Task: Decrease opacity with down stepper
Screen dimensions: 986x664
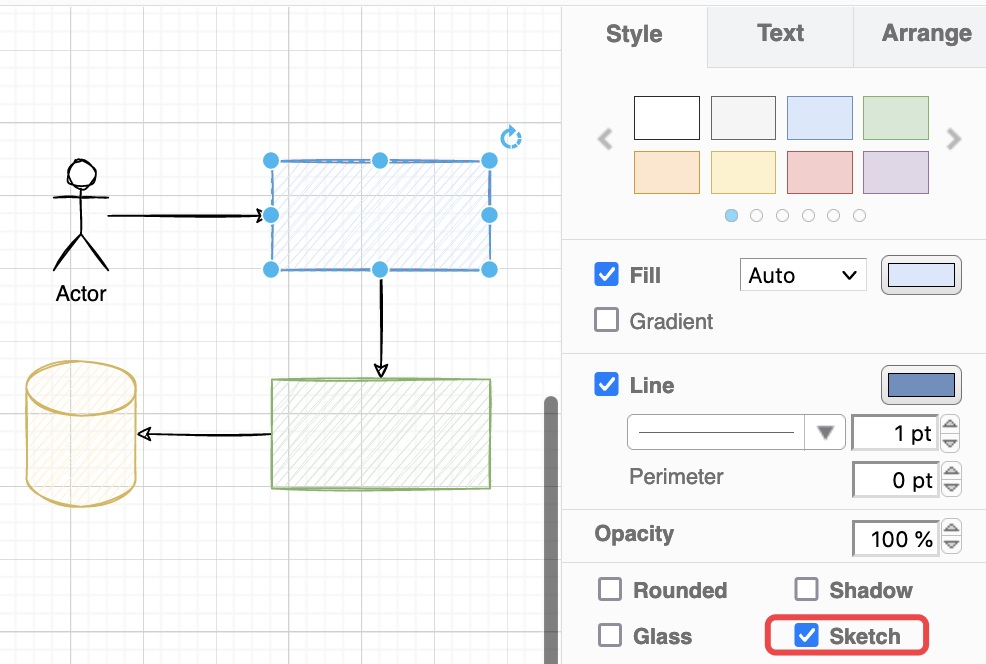Action: click(951, 547)
